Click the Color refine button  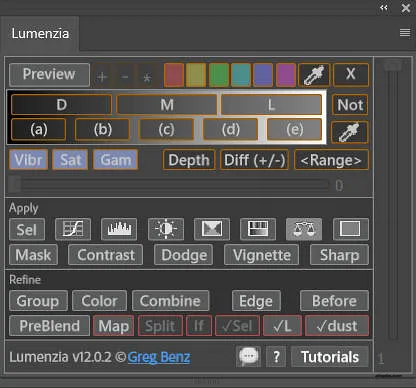(x=99, y=301)
